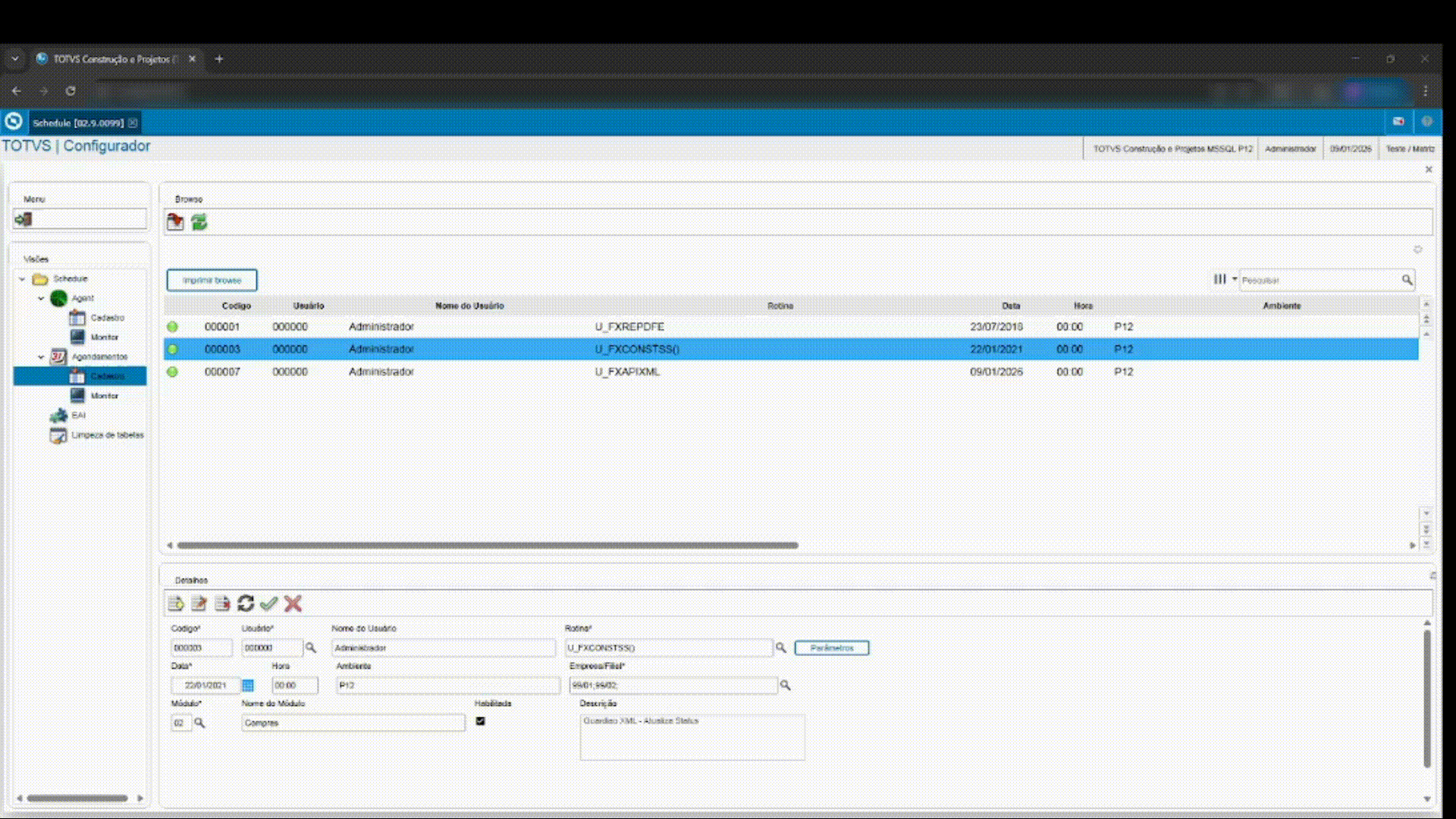This screenshot has width=1456, height=819.
Task: Click the edit record pencil icon in Detalhes
Action: pyautogui.click(x=199, y=604)
